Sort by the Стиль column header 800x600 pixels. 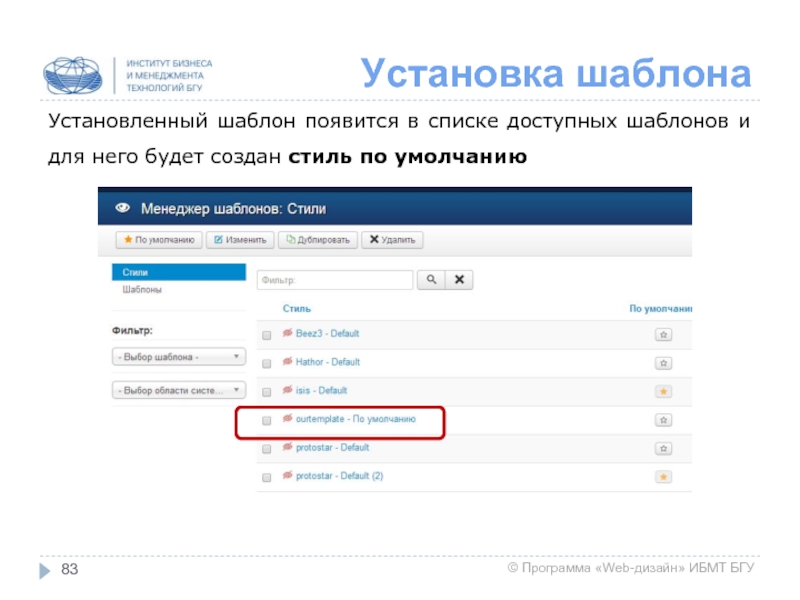(x=296, y=309)
